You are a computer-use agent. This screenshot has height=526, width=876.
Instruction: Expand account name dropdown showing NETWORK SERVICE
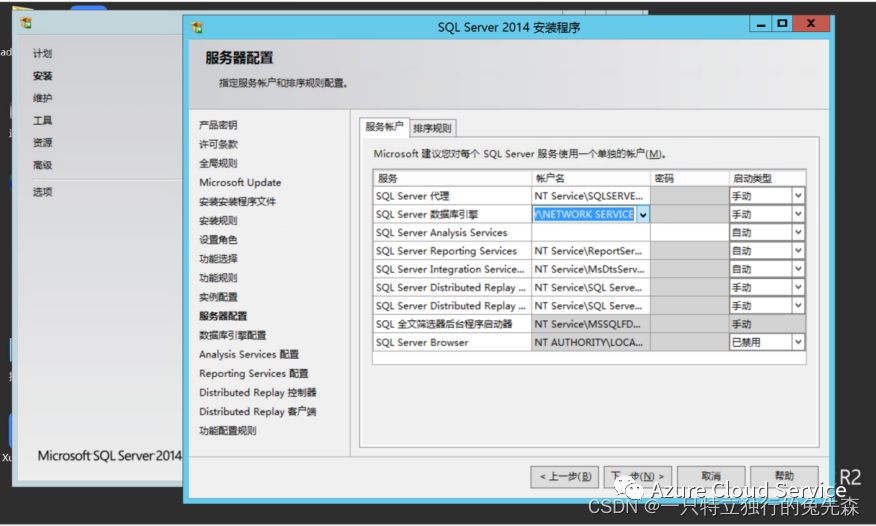(643, 214)
